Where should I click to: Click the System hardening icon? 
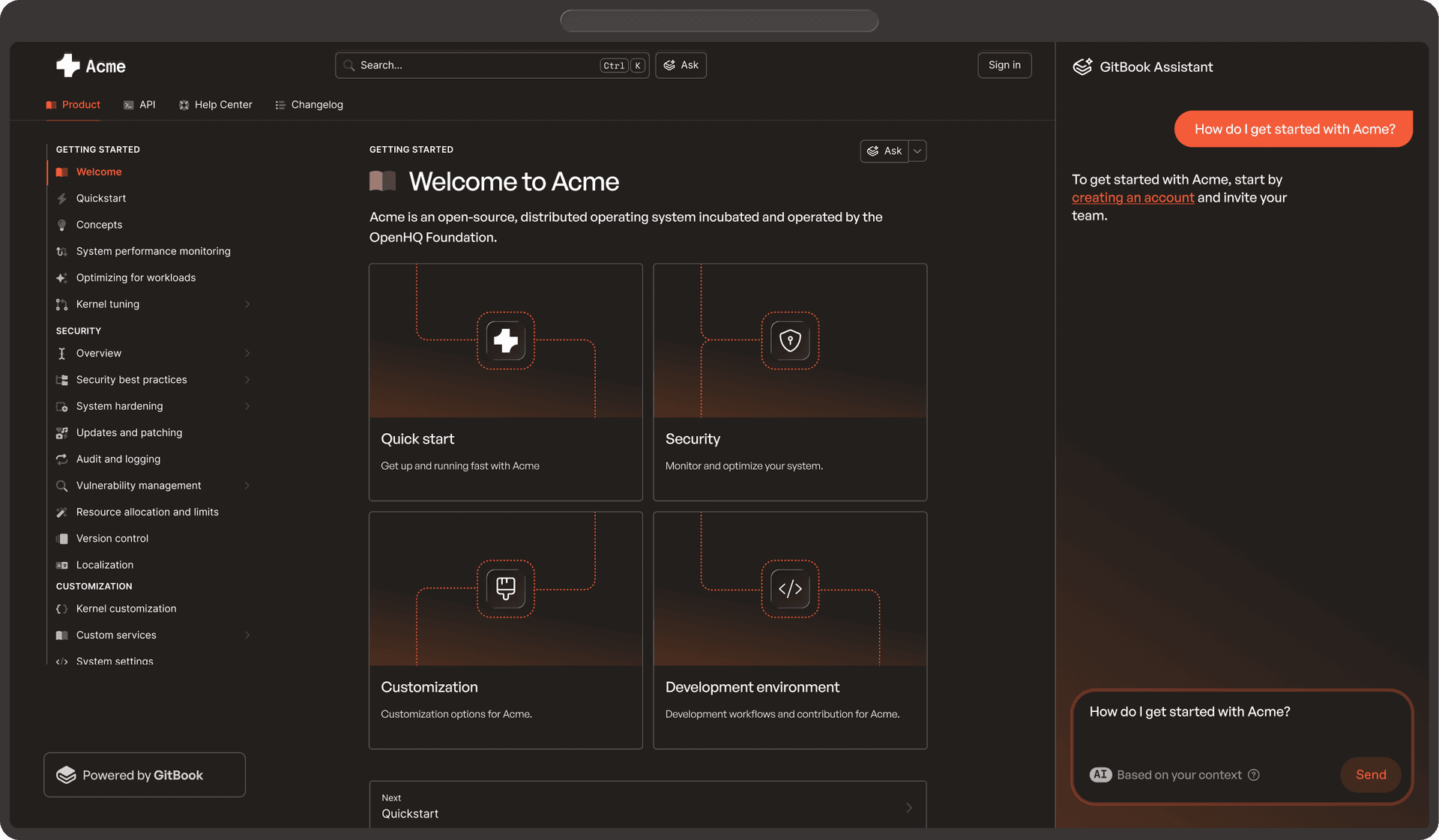point(62,406)
